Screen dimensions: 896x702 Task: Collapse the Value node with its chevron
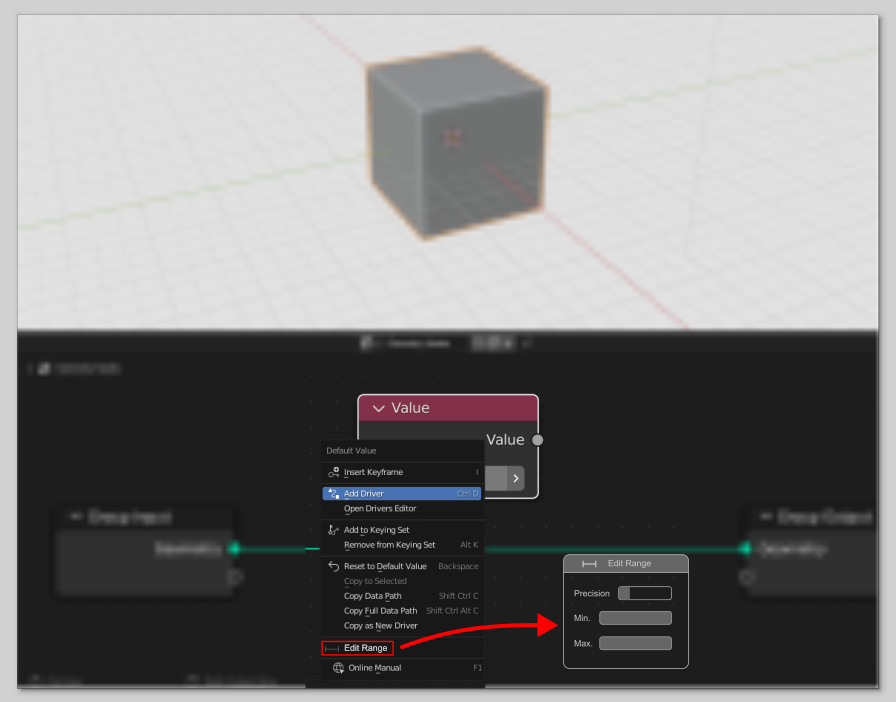378,408
